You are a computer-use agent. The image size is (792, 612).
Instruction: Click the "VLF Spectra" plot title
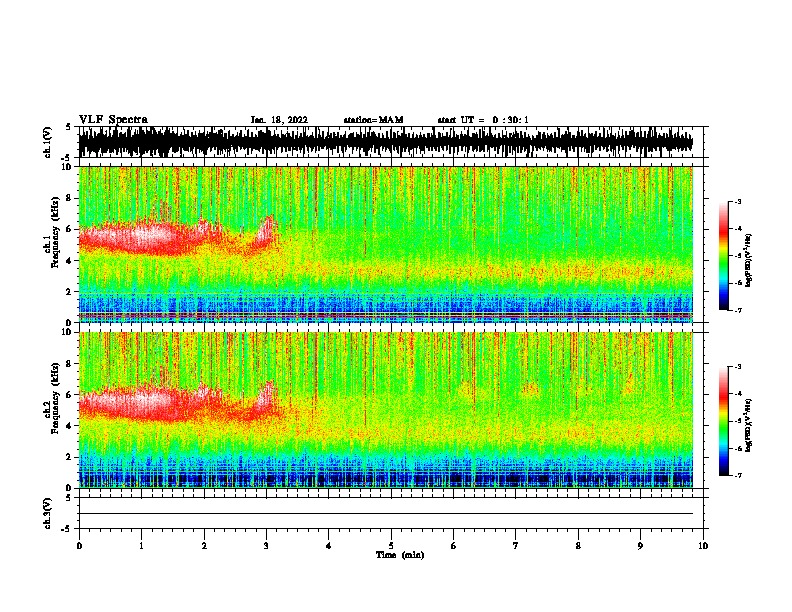(113, 120)
